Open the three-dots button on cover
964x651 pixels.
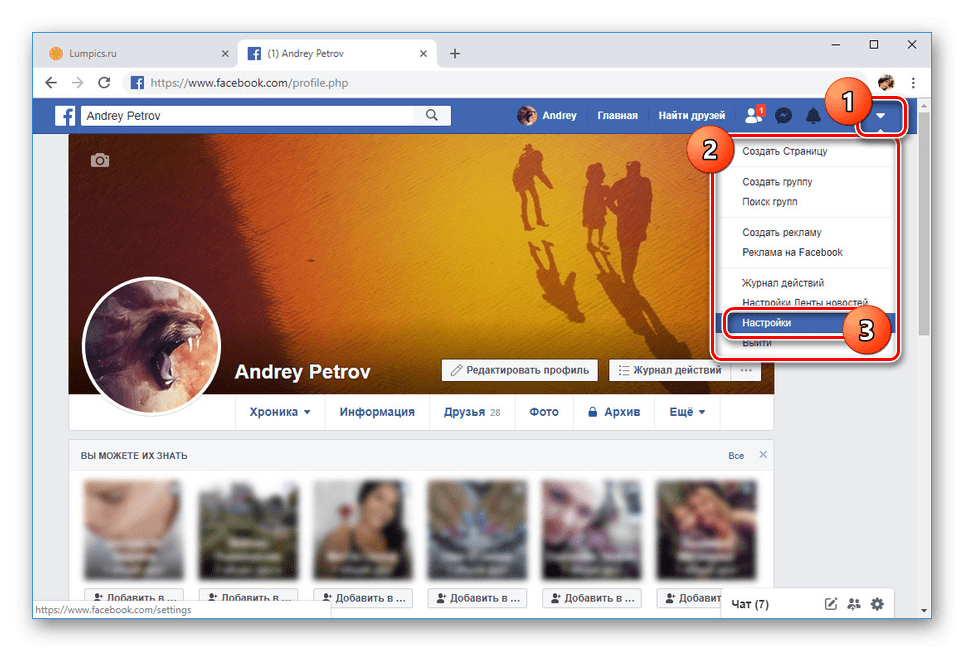tap(746, 370)
